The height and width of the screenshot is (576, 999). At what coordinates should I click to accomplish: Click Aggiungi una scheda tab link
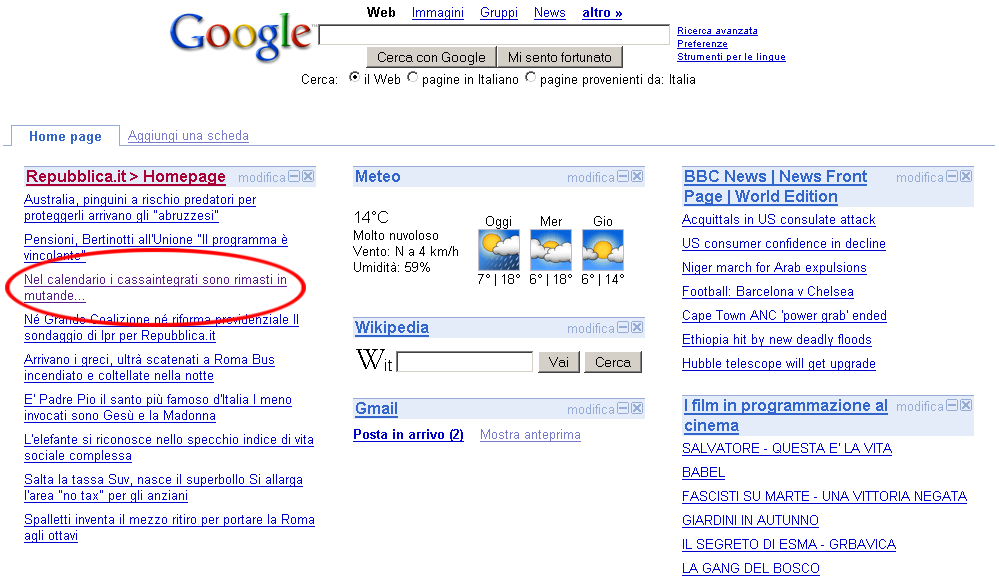click(x=188, y=136)
